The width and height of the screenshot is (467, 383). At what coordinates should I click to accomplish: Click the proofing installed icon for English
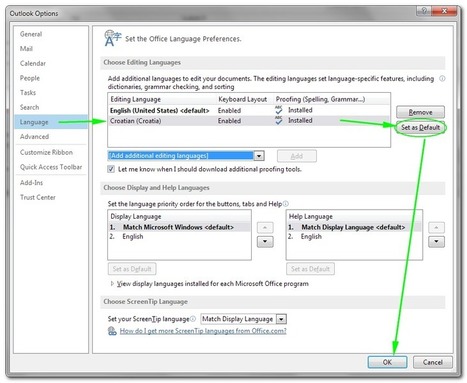click(x=279, y=110)
